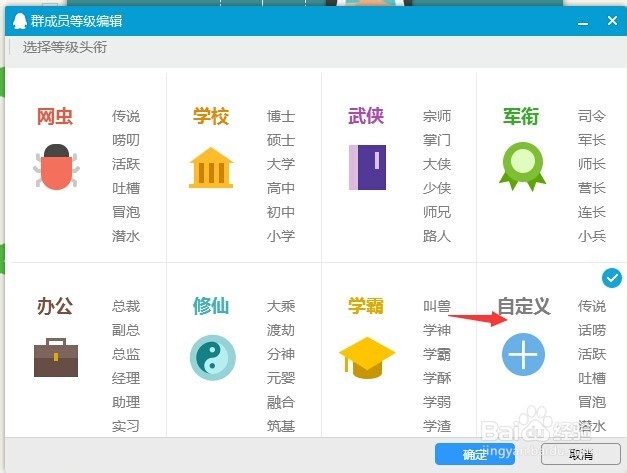Image resolution: width=627 pixels, height=473 pixels.
Task: Select the 学校 school building icon
Action: point(211,168)
